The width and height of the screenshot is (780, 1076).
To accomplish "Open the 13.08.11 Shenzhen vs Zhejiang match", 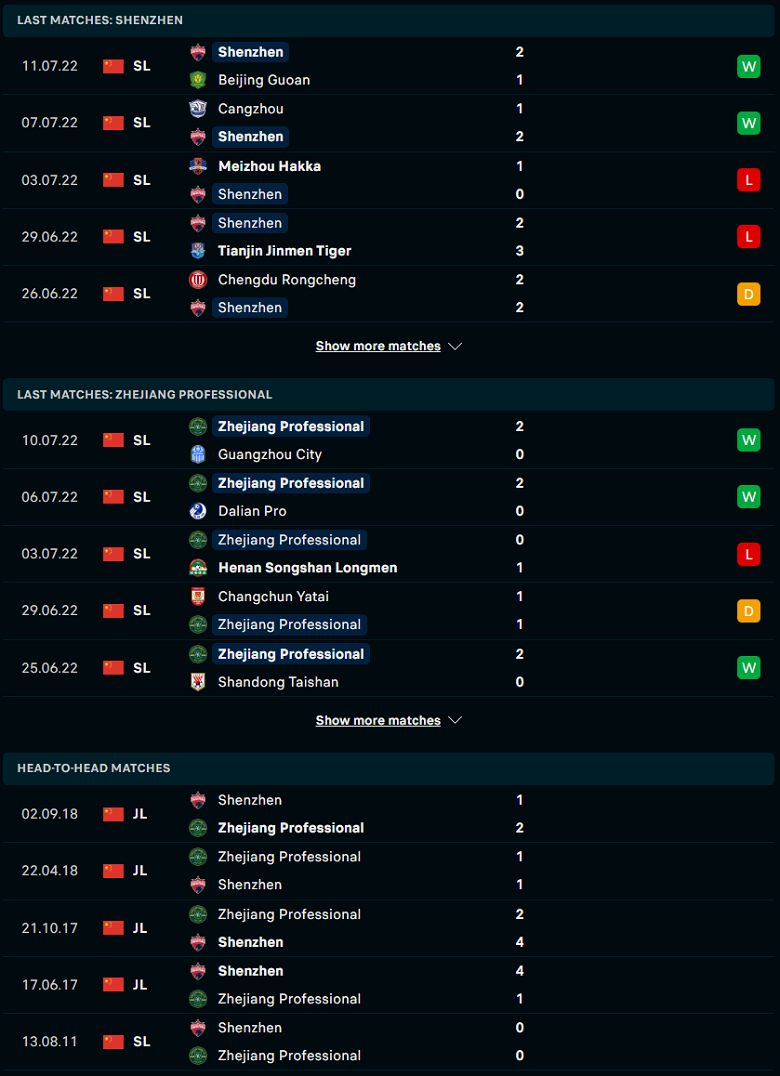I will [390, 1042].
